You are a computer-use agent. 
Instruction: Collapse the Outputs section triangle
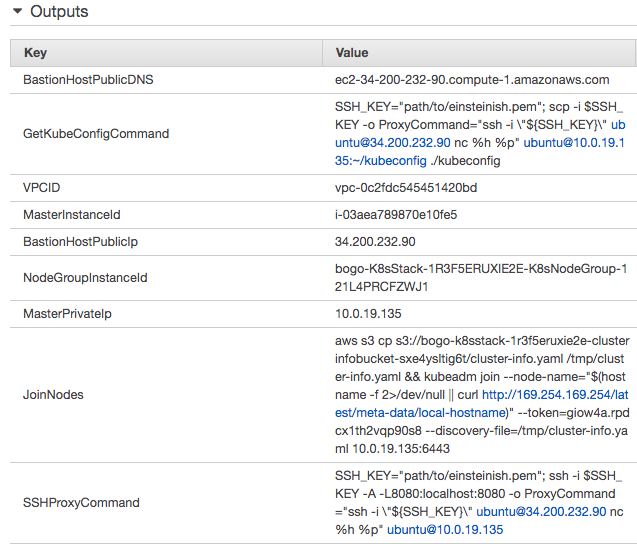(17, 11)
